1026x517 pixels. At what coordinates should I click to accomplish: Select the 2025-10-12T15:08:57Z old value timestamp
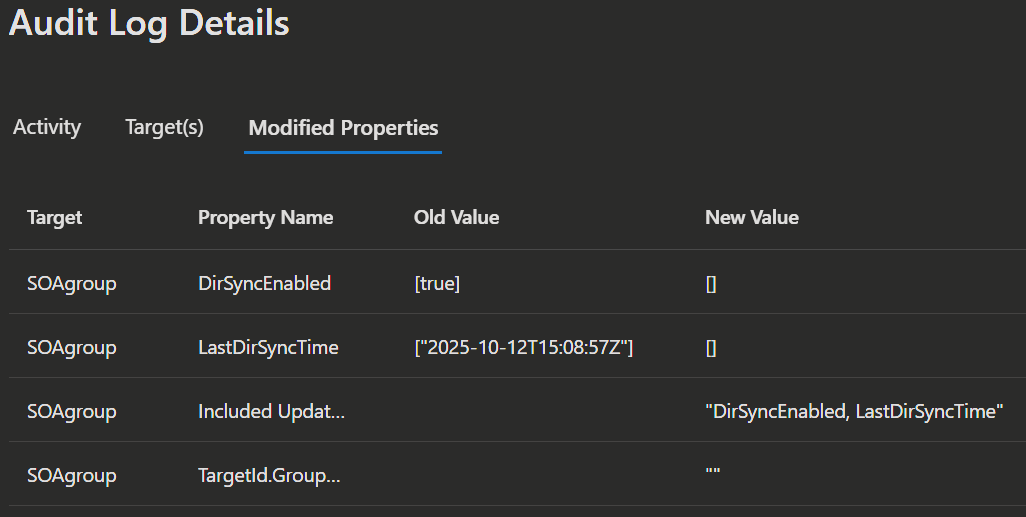click(x=524, y=348)
